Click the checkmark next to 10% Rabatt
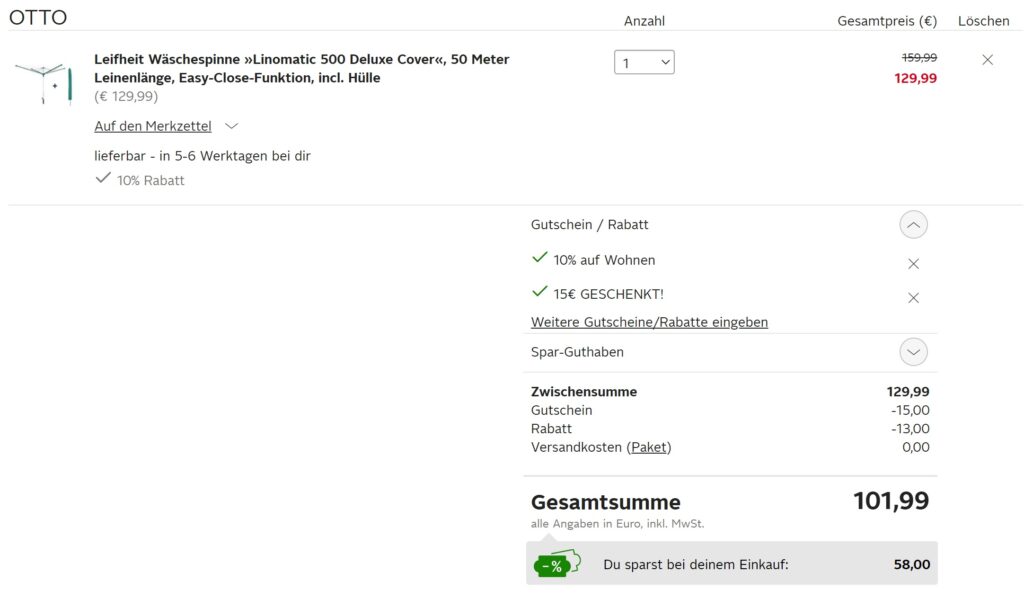 tap(103, 178)
